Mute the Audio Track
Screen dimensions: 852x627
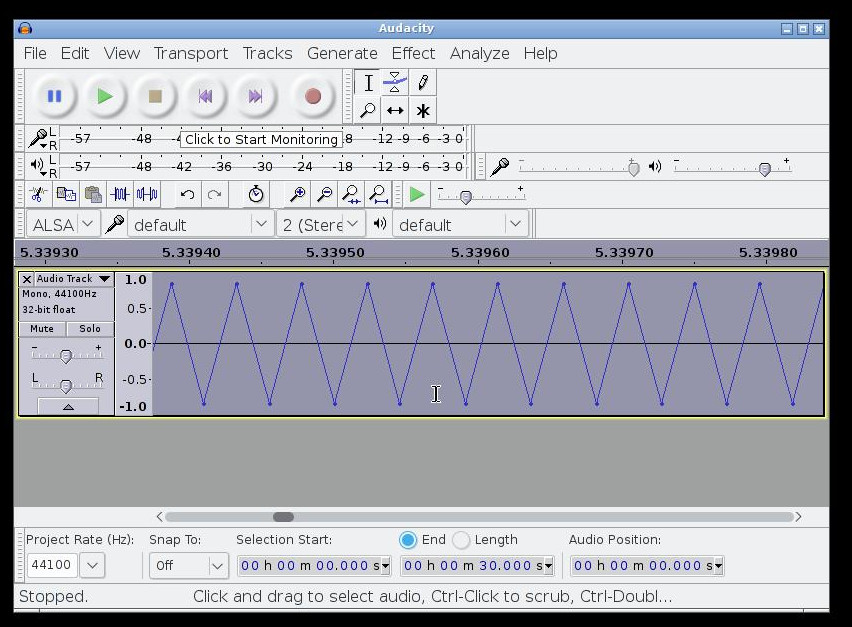(x=42, y=329)
